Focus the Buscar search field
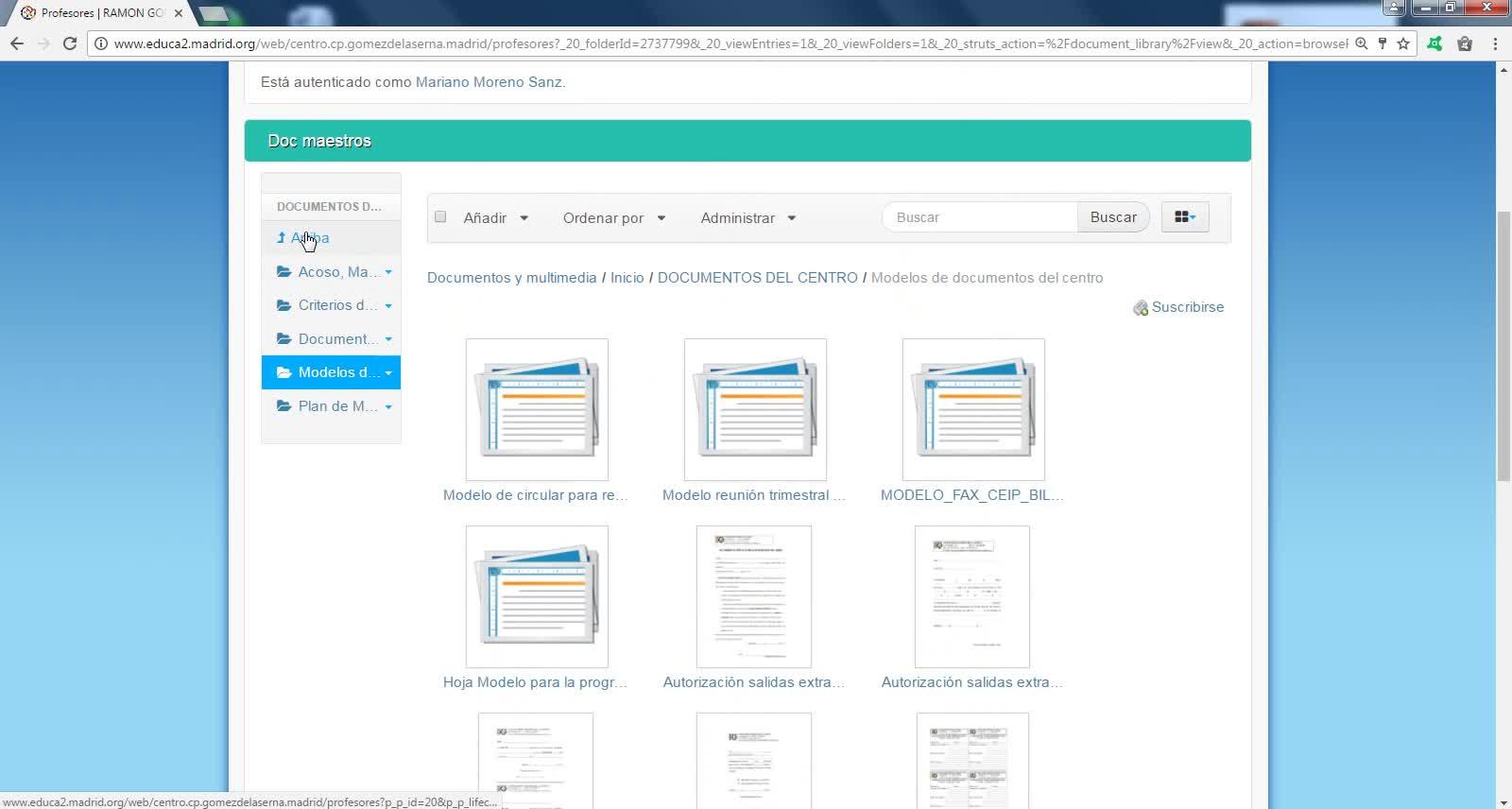 click(x=980, y=217)
